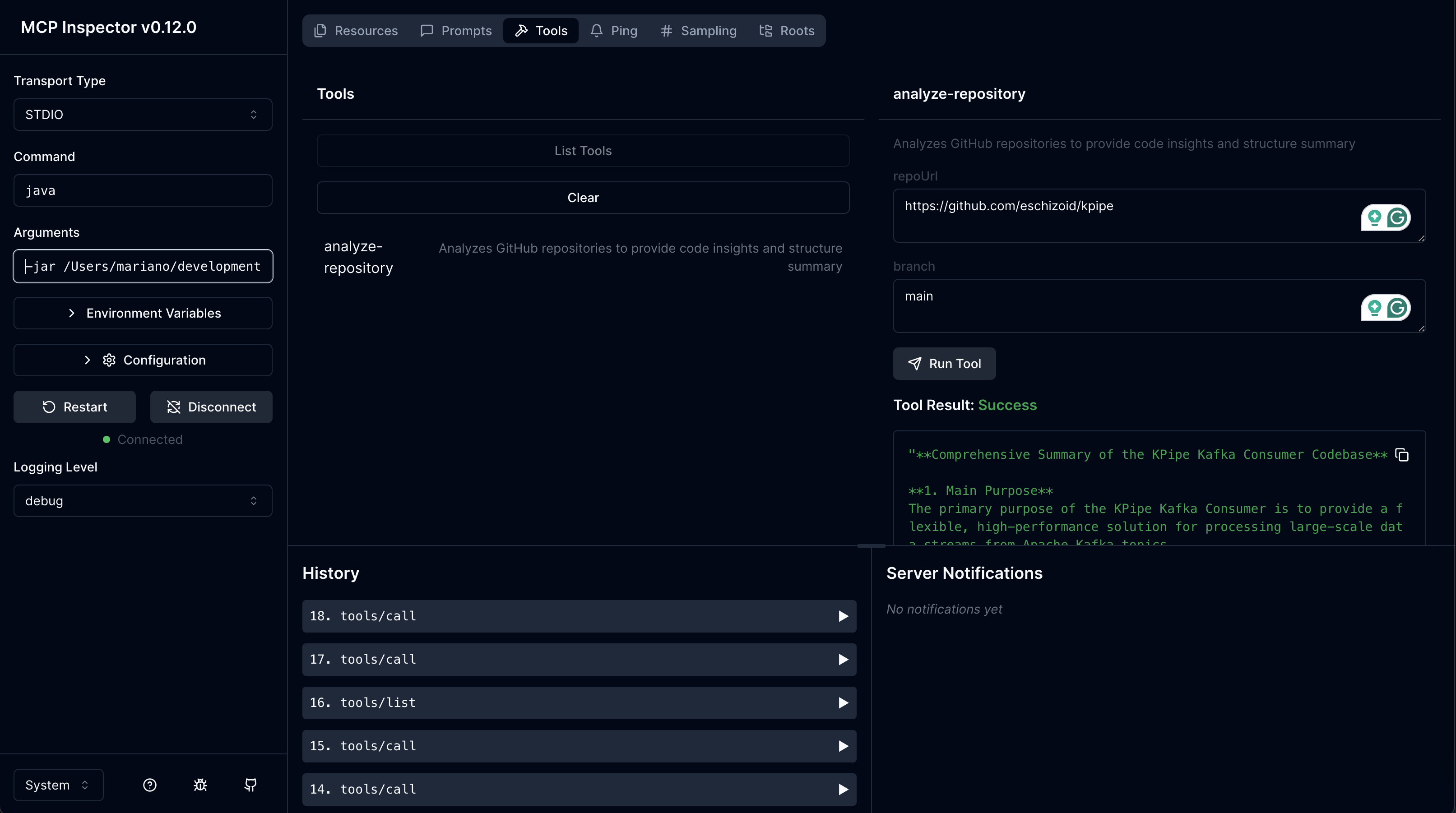Click the Arguments input field
The image size is (1456, 813).
coord(143,266)
